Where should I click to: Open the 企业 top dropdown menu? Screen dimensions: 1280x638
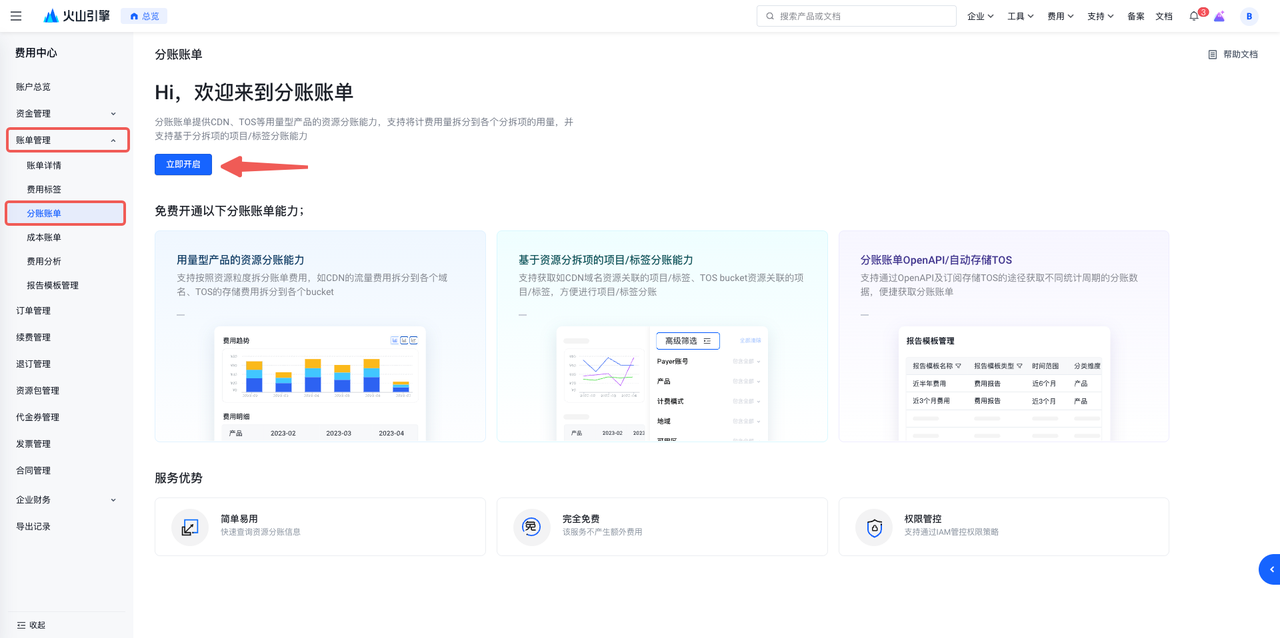pos(981,16)
